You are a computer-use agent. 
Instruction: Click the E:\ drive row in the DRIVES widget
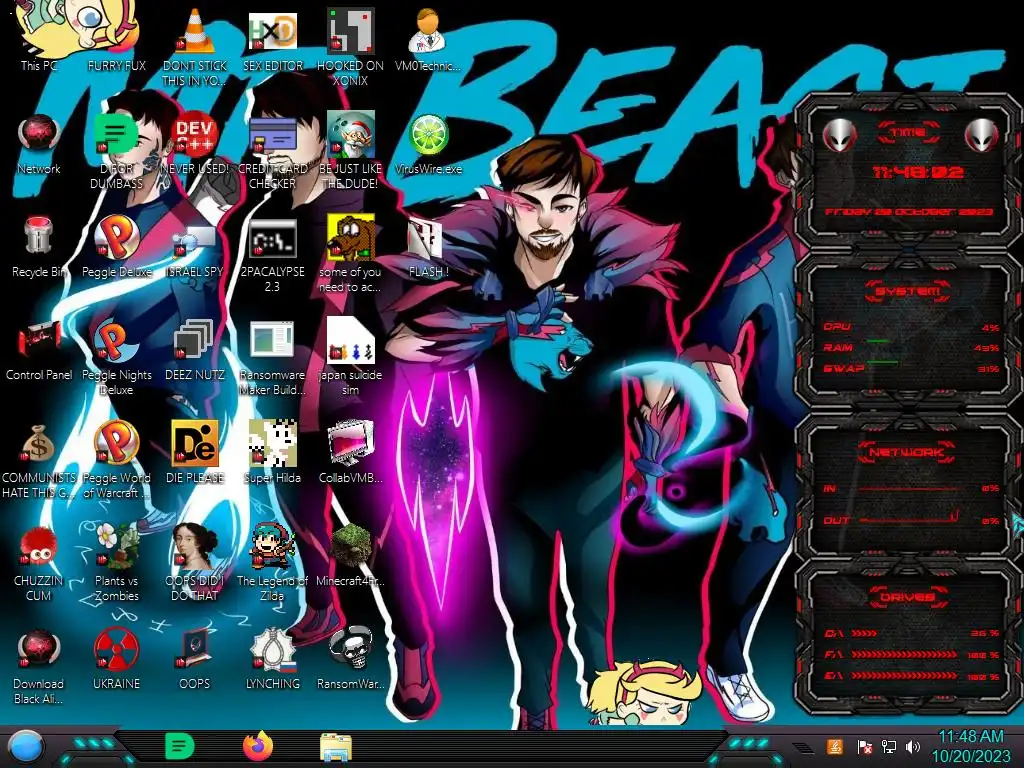(912, 676)
